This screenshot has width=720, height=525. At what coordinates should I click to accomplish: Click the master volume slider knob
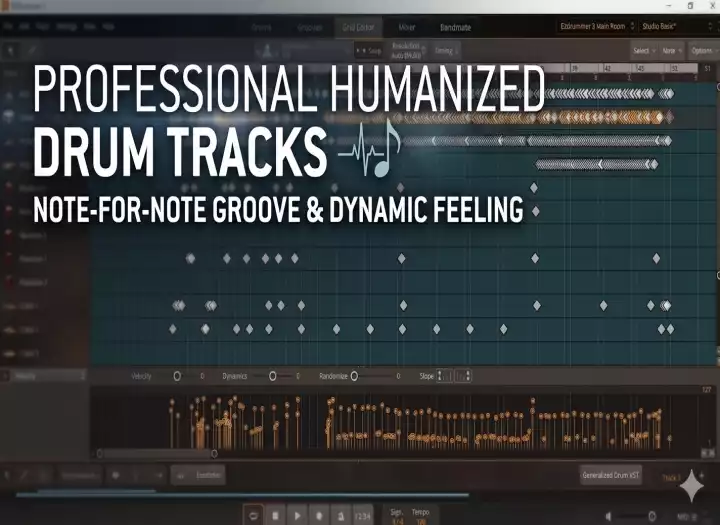coord(652,517)
